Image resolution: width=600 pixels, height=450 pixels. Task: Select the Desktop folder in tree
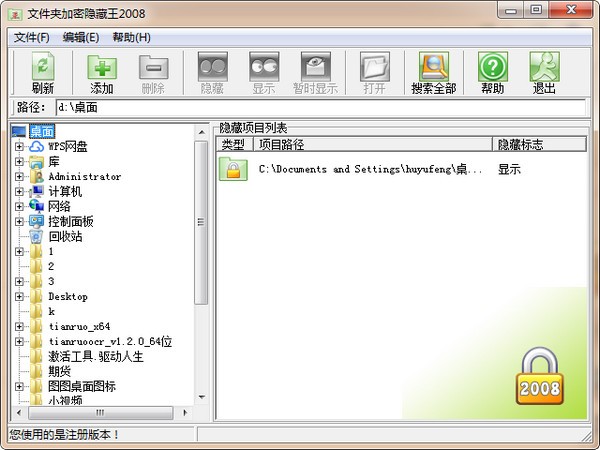pyautogui.click(x=67, y=297)
